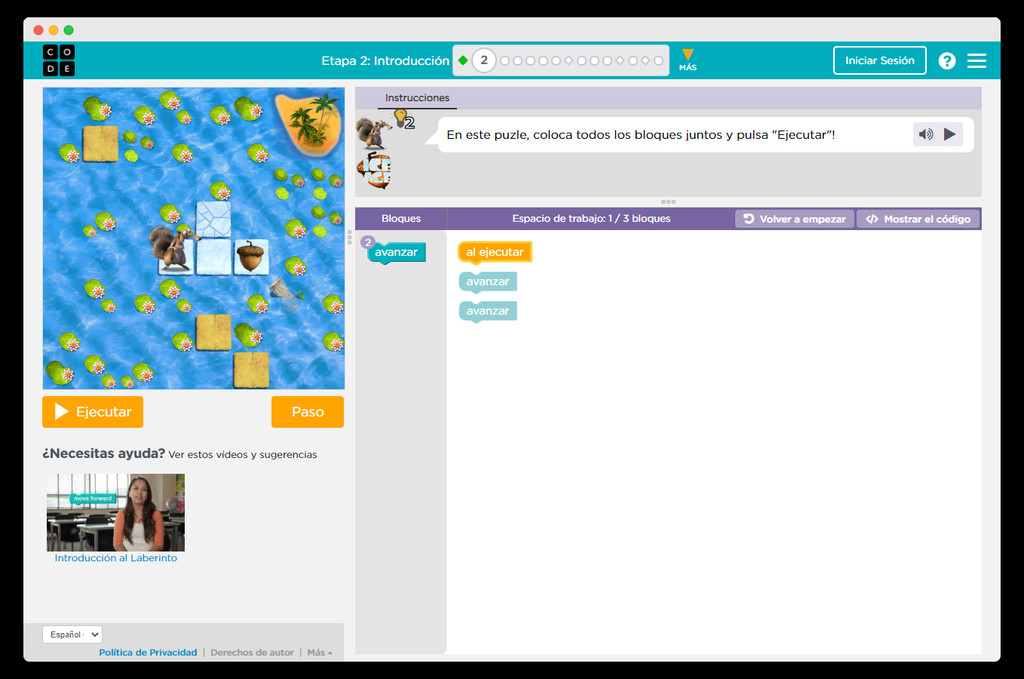Open the hamburger menu in the header

coord(977,60)
